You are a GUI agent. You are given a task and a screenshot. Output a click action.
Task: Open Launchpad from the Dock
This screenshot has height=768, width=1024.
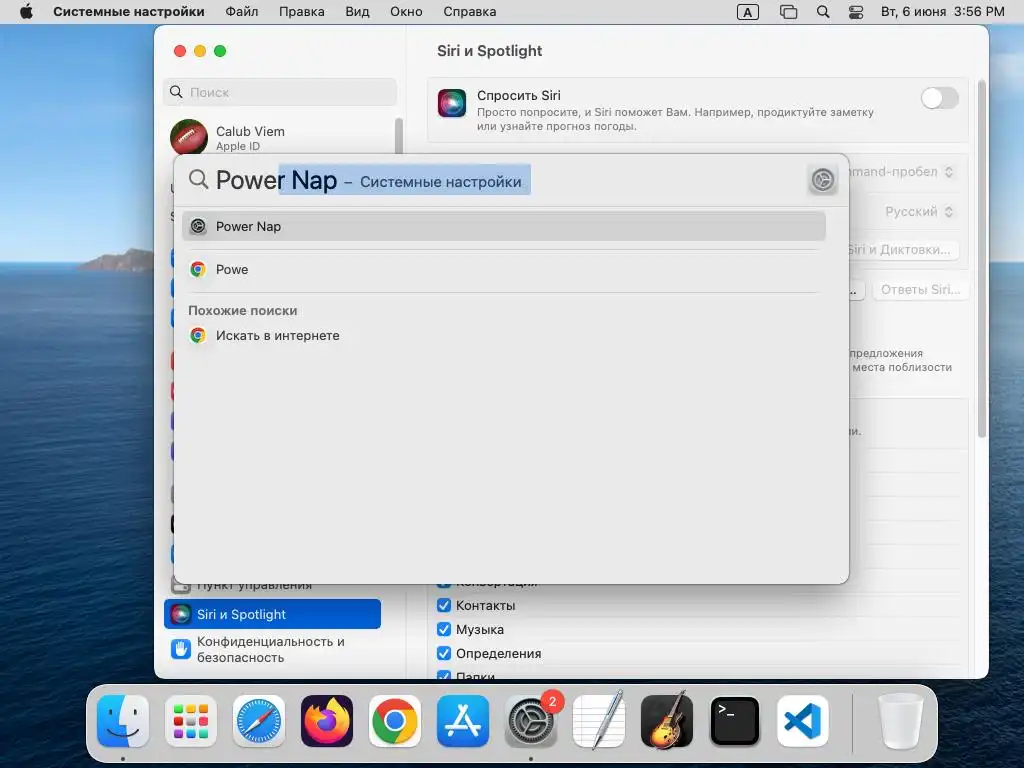(191, 721)
